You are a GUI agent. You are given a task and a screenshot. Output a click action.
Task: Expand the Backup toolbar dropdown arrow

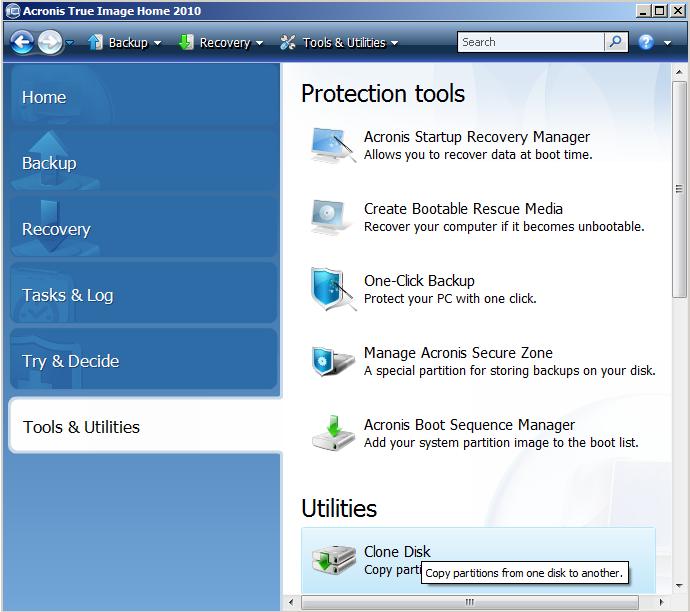pos(158,43)
